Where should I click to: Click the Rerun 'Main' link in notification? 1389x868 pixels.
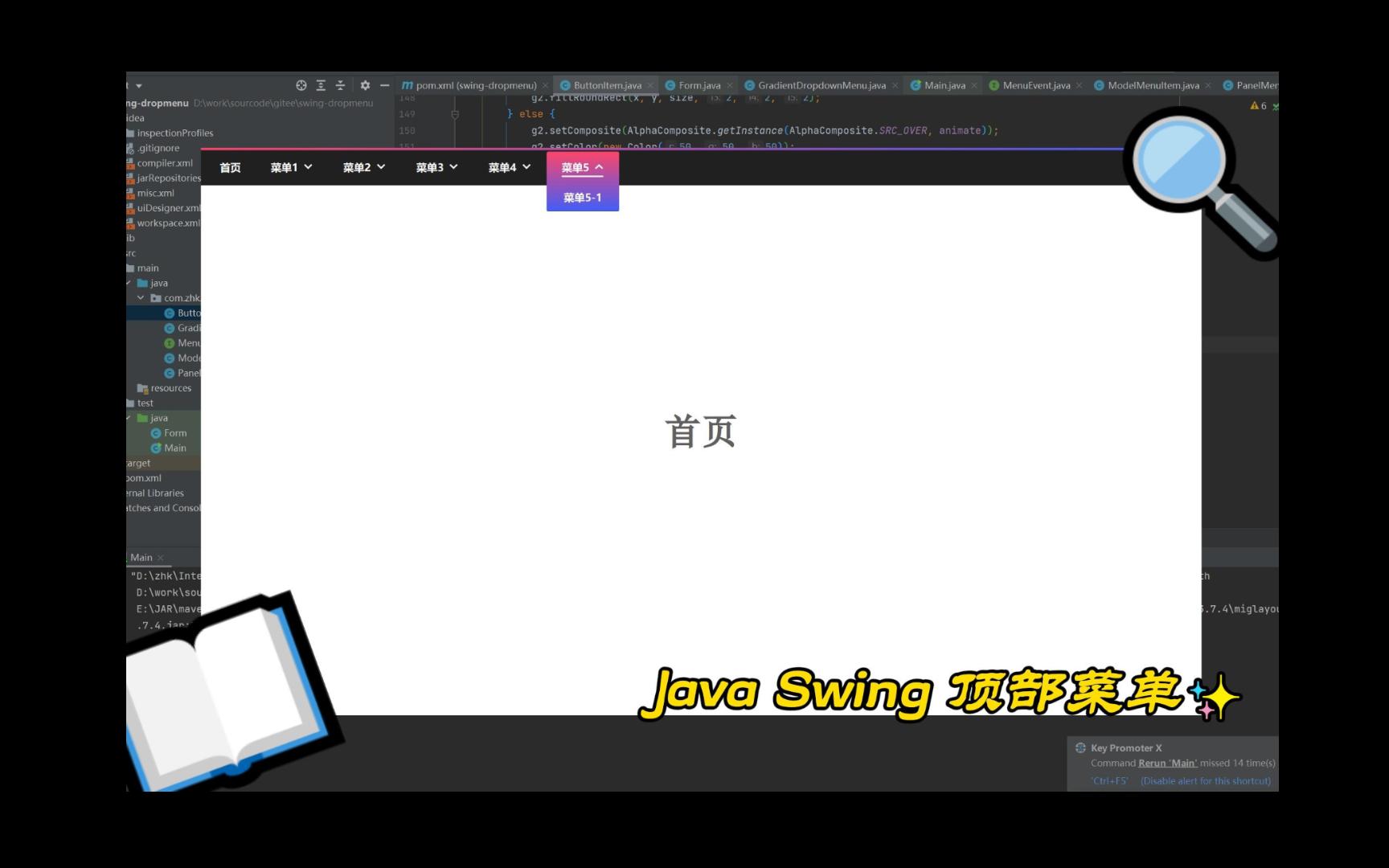pos(1167,763)
